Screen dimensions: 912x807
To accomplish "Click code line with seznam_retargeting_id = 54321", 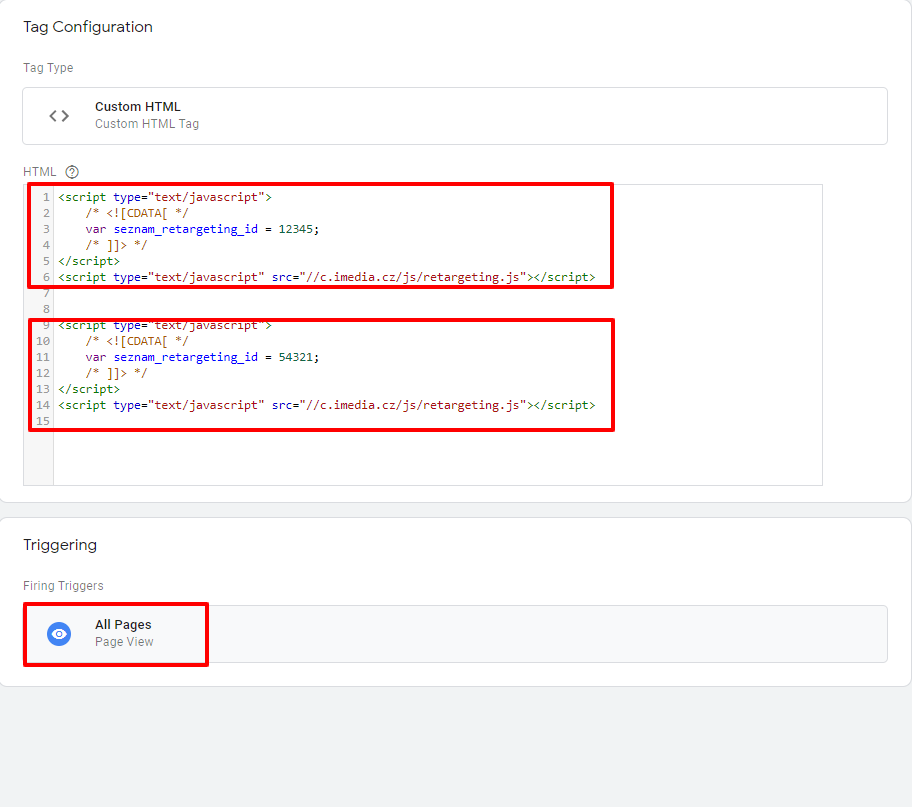I will click(x=202, y=357).
